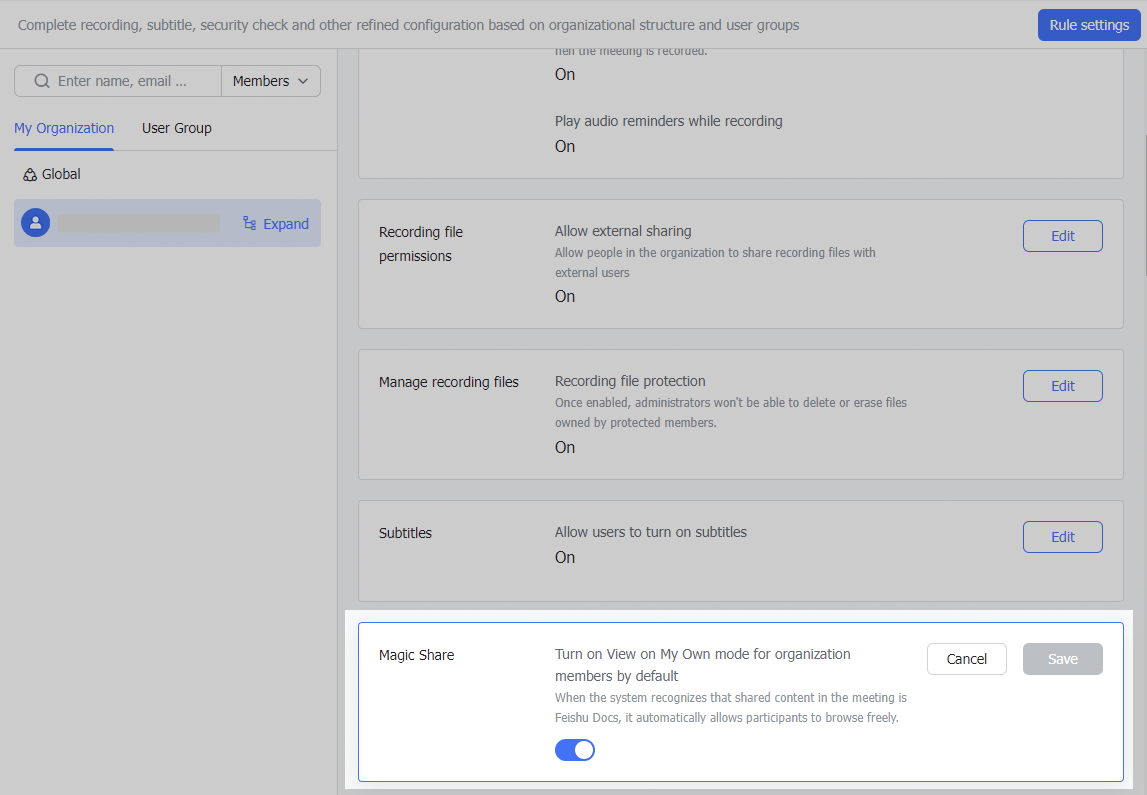The image size is (1147, 795).
Task: Open the Members dropdown
Action: [x=271, y=81]
